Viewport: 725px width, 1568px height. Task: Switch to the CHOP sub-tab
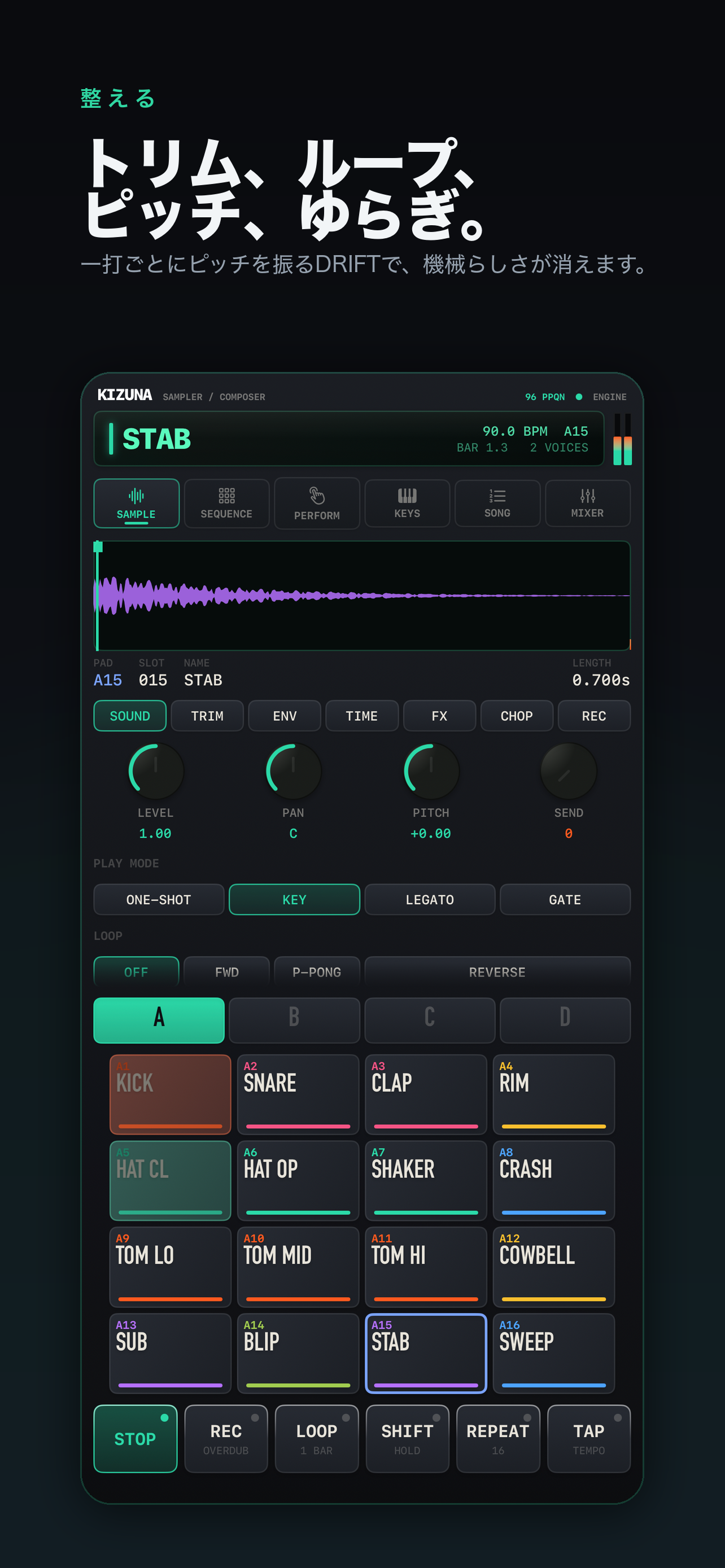(516, 716)
